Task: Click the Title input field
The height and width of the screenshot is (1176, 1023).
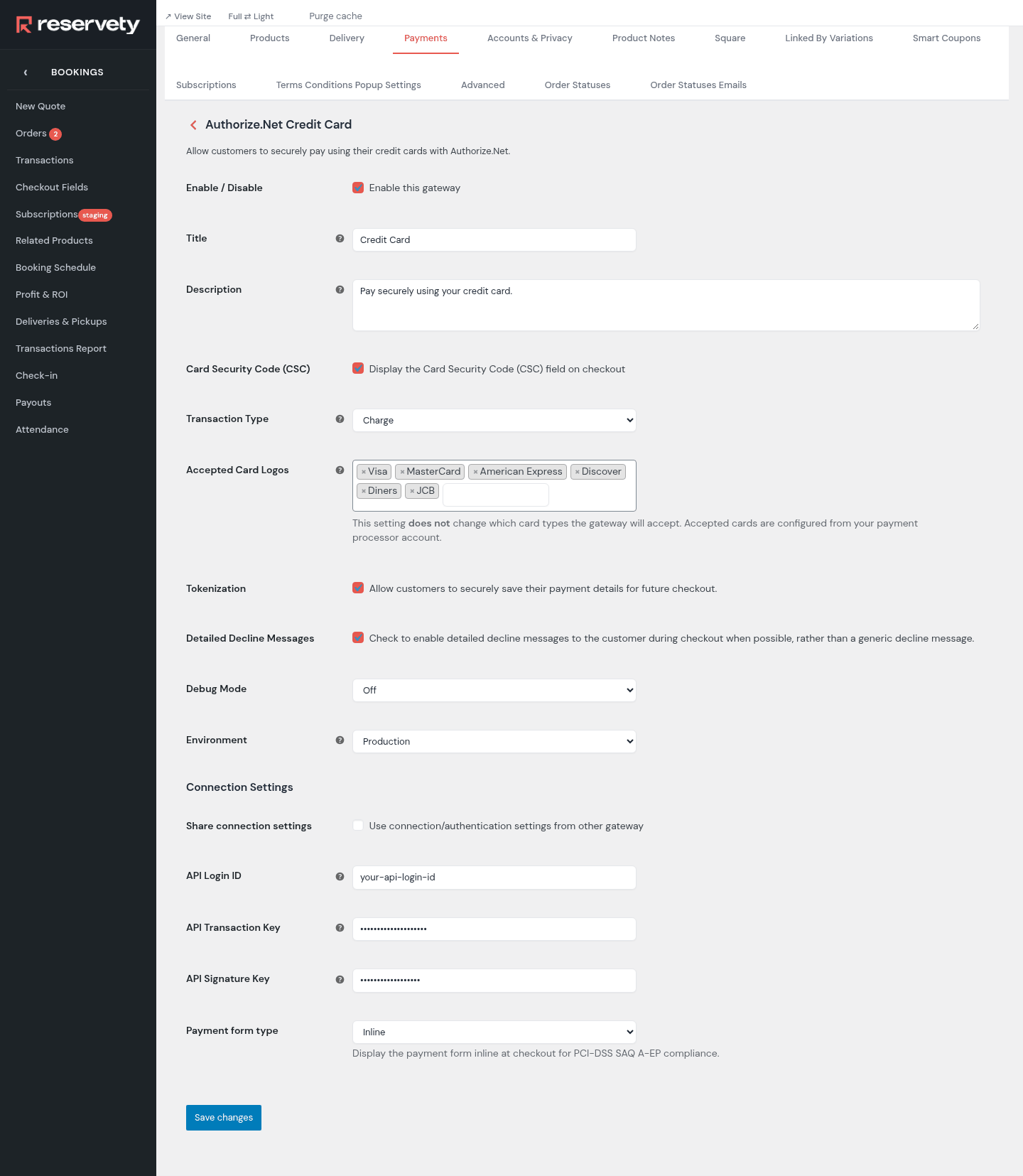Action: pos(494,239)
